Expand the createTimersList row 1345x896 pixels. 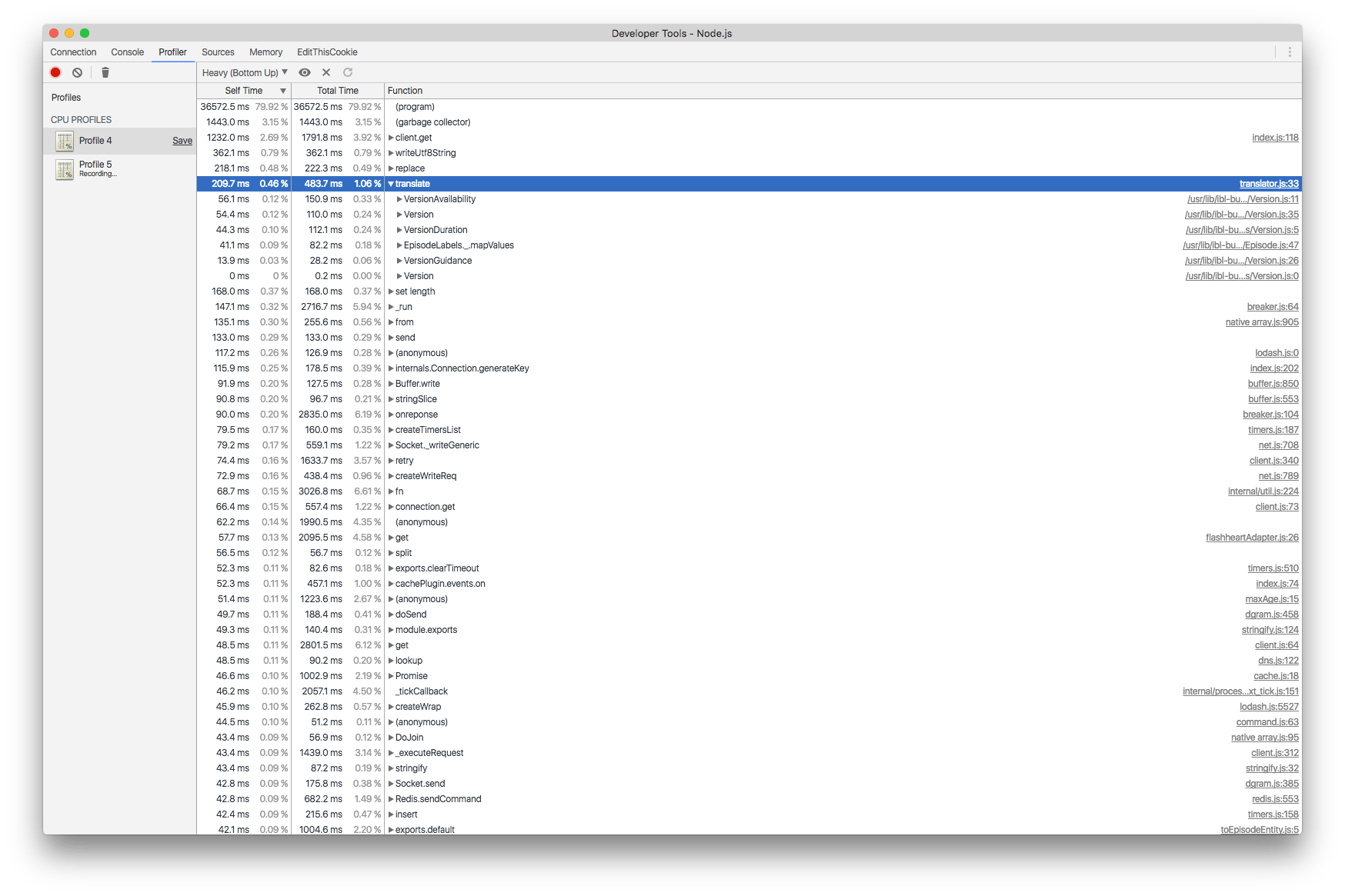coord(391,430)
